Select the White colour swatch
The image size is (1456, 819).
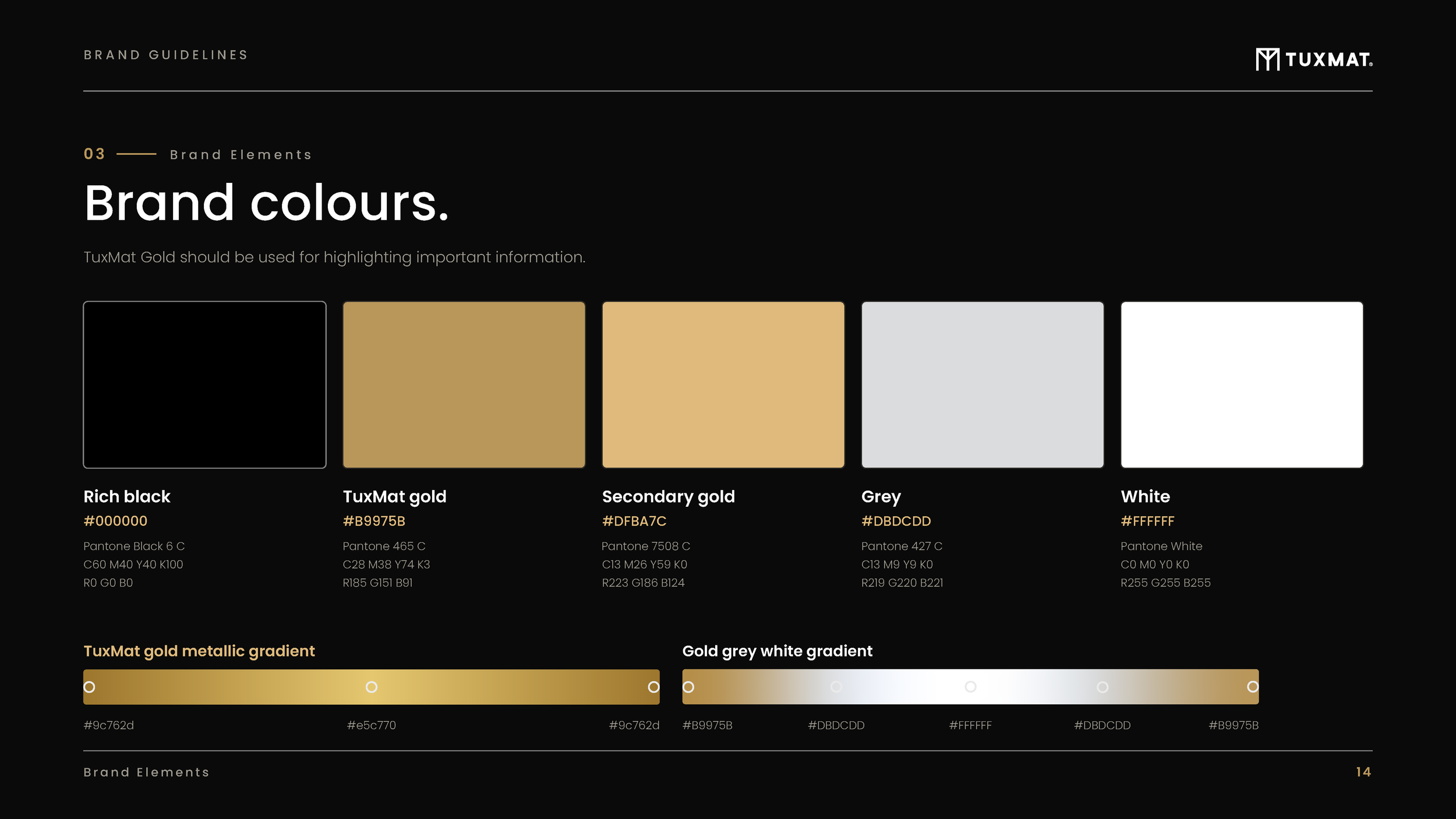coord(1242,384)
